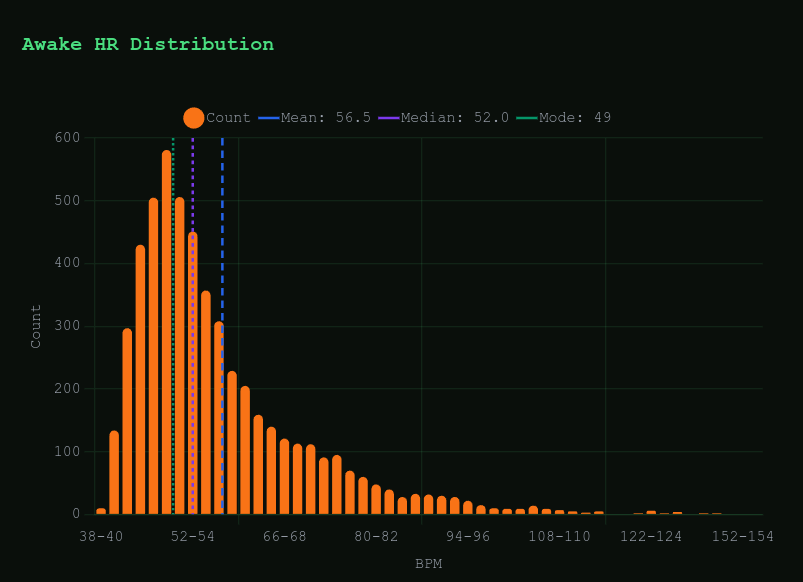Viewport: 803px width, 582px height.
Task: Click the purple dotted median line
Action: [x=193, y=325]
